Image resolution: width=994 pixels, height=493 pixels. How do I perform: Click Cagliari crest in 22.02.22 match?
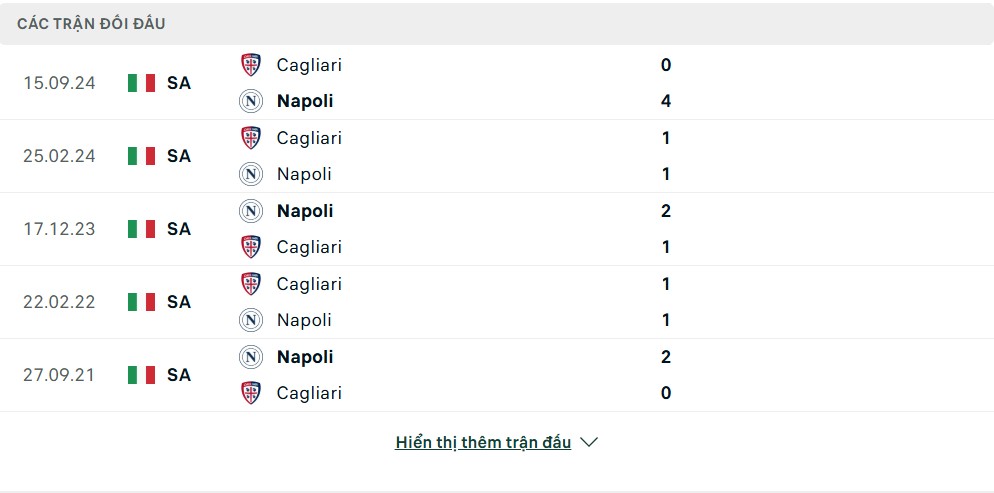pos(251,283)
